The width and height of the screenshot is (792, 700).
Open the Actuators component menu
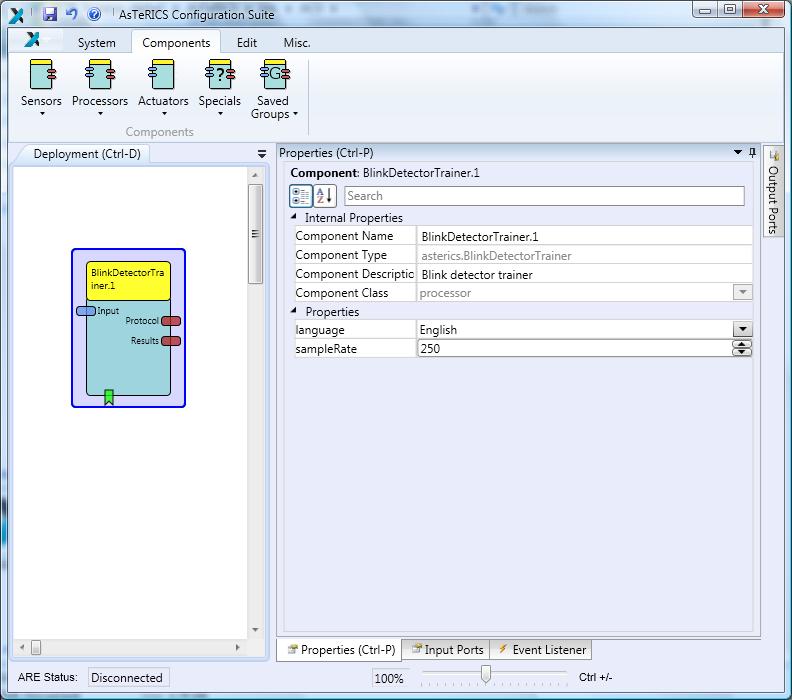[x=163, y=87]
